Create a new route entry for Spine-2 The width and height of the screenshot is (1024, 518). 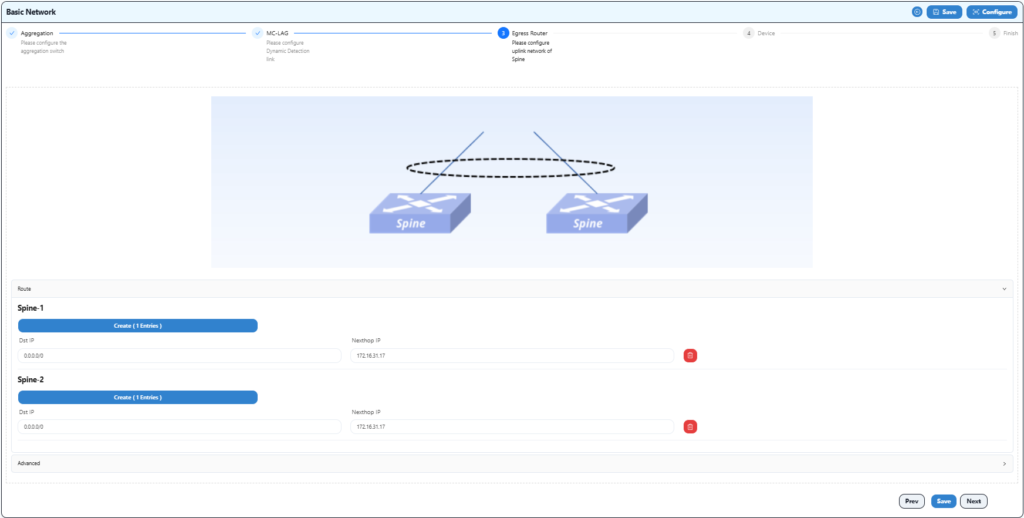click(138, 397)
